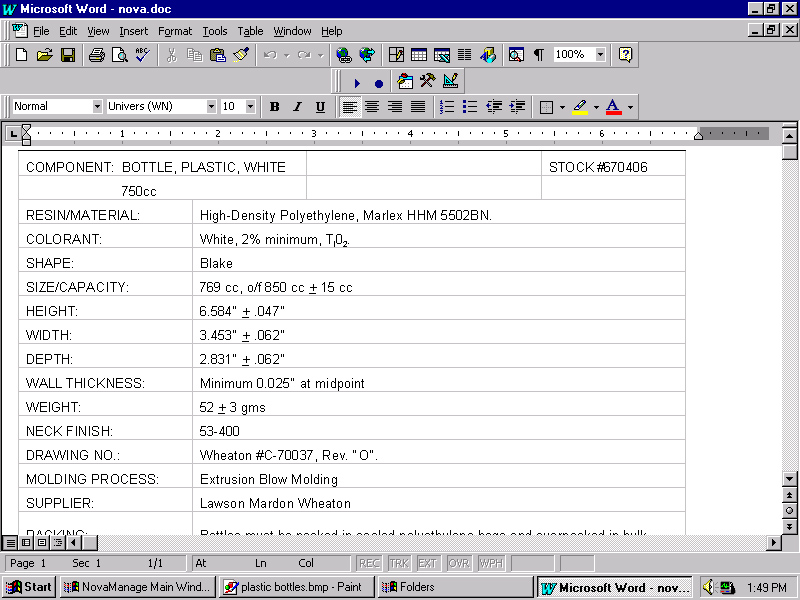800x600 pixels.
Task: Click the Save icon in toolbar
Action: (x=68, y=55)
